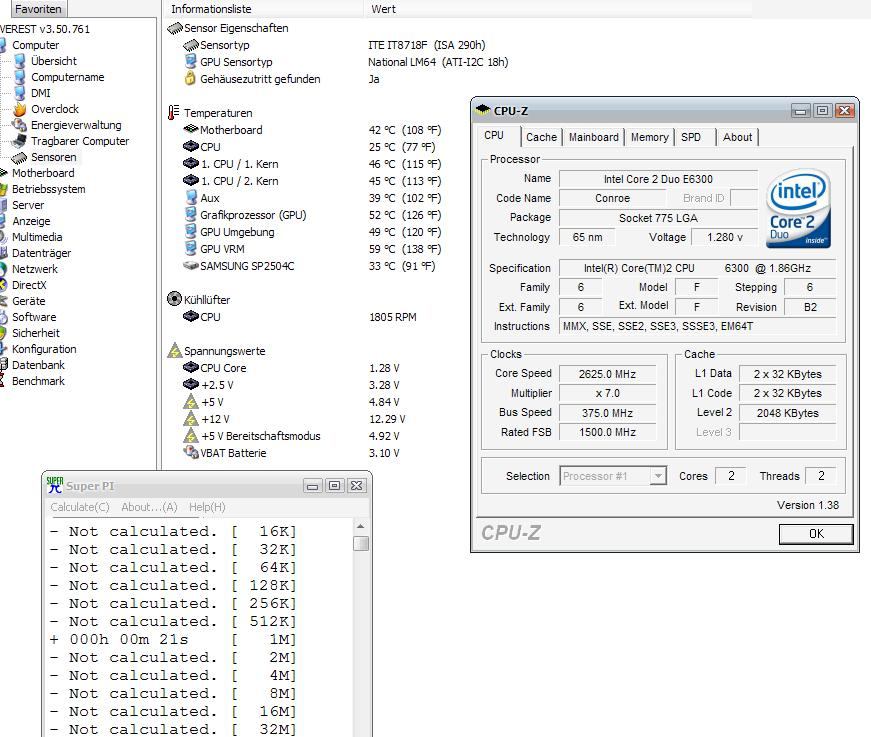Click the Name field Intel Core 2 Duo E6300

point(658,179)
